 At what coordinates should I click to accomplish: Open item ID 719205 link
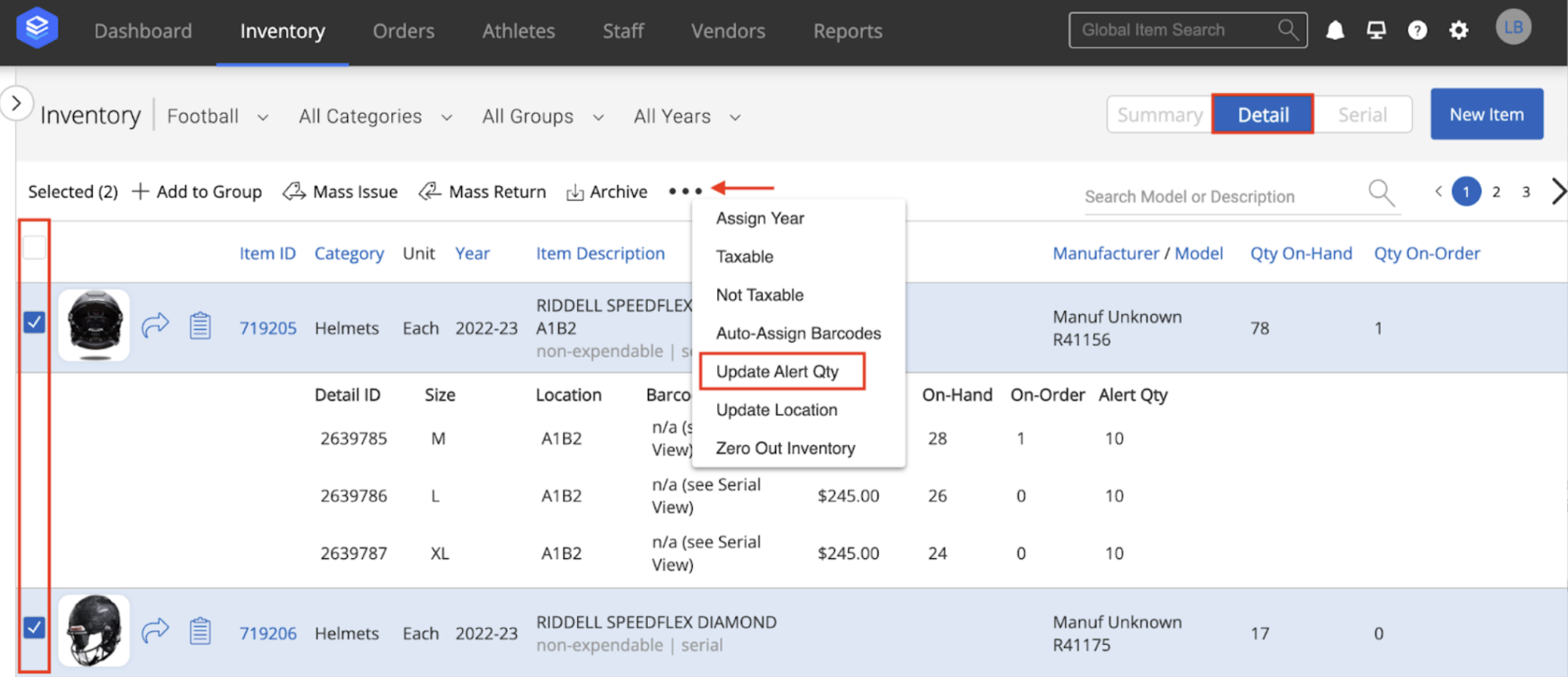(x=268, y=327)
